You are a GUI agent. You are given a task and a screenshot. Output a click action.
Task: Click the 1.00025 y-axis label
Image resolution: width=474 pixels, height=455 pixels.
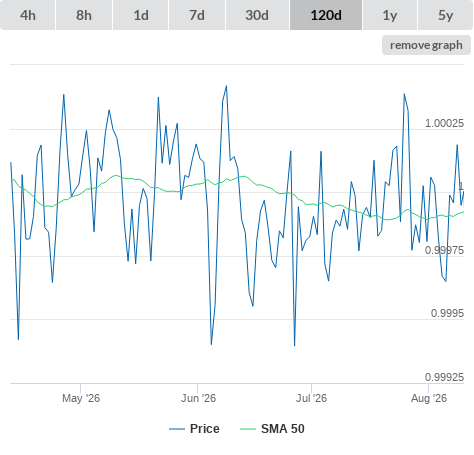[444, 123]
